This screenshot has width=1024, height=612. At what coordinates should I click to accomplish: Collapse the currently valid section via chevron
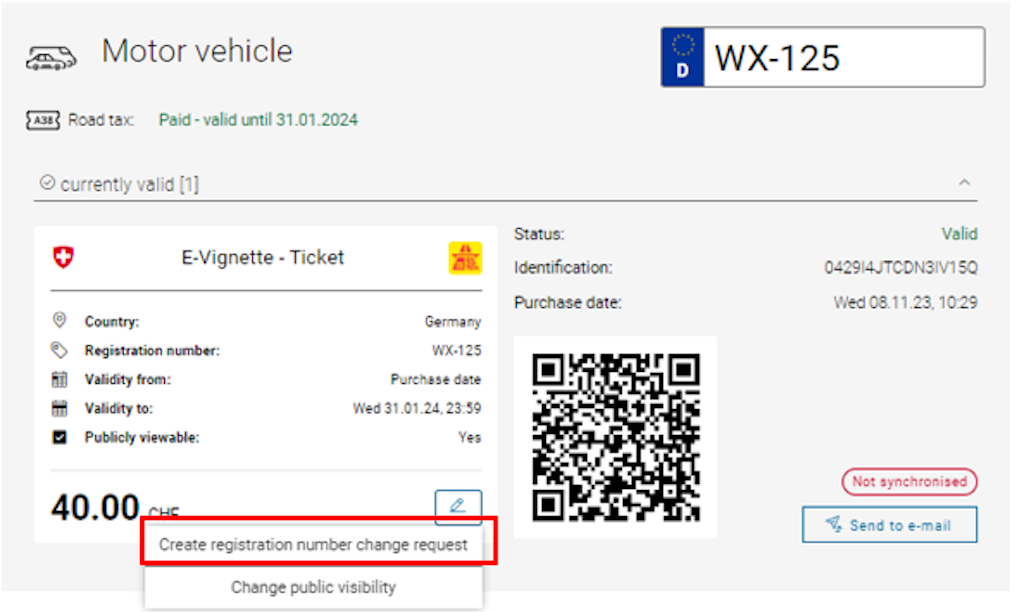pyautogui.click(x=964, y=182)
